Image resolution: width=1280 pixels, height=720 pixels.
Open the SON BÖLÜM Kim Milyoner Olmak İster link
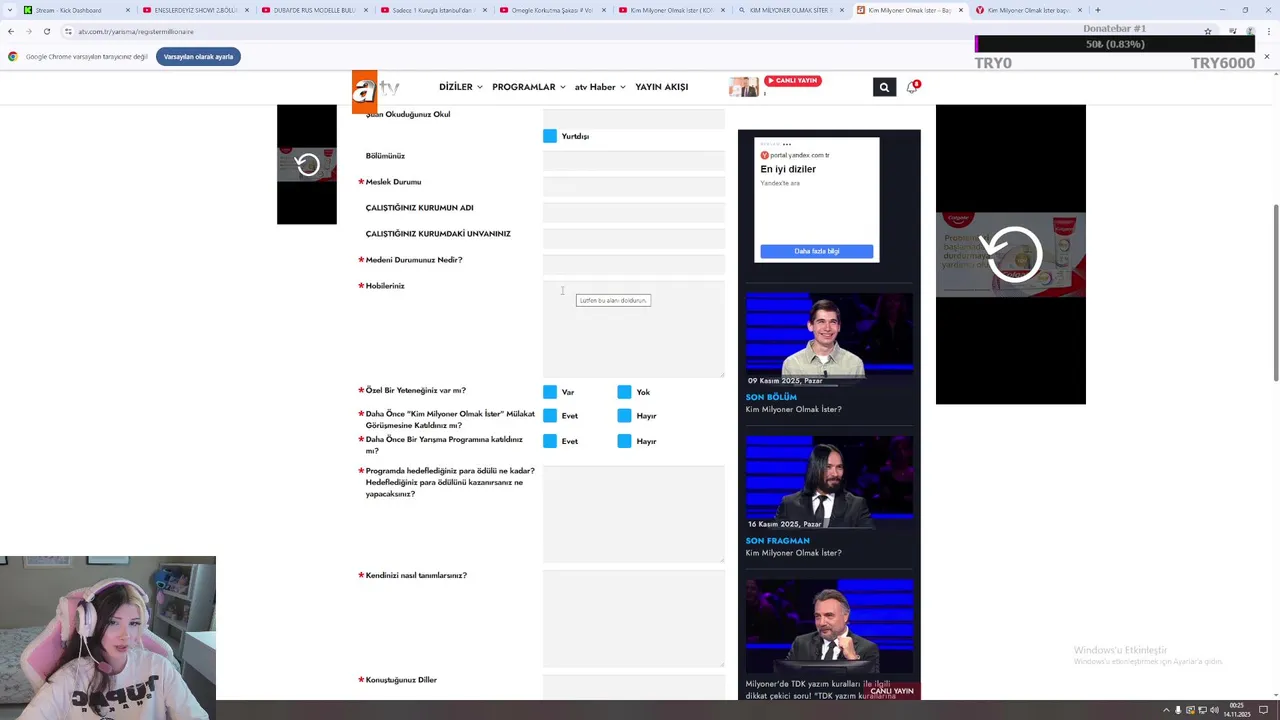pyautogui.click(x=793, y=403)
